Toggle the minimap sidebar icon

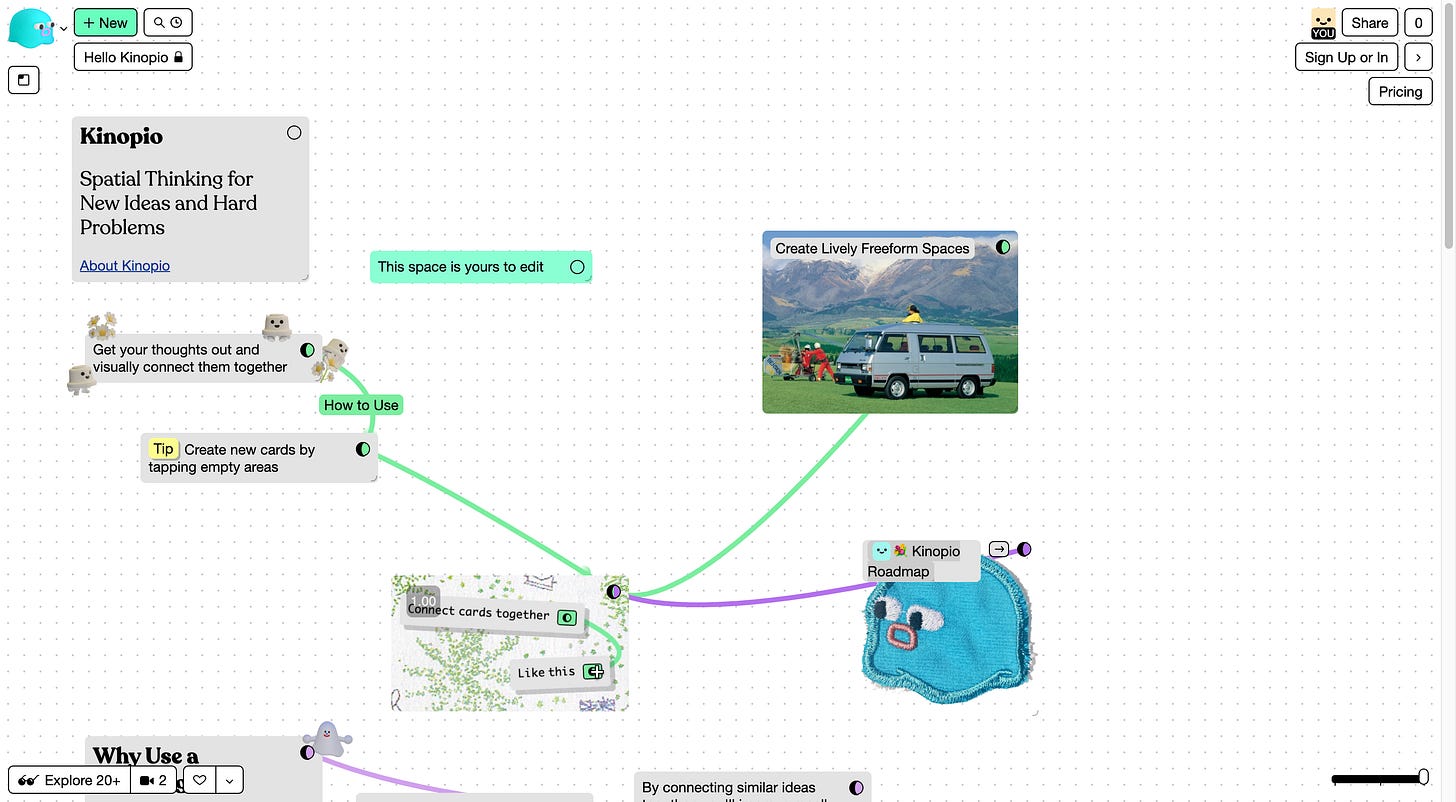coord(24,79)
